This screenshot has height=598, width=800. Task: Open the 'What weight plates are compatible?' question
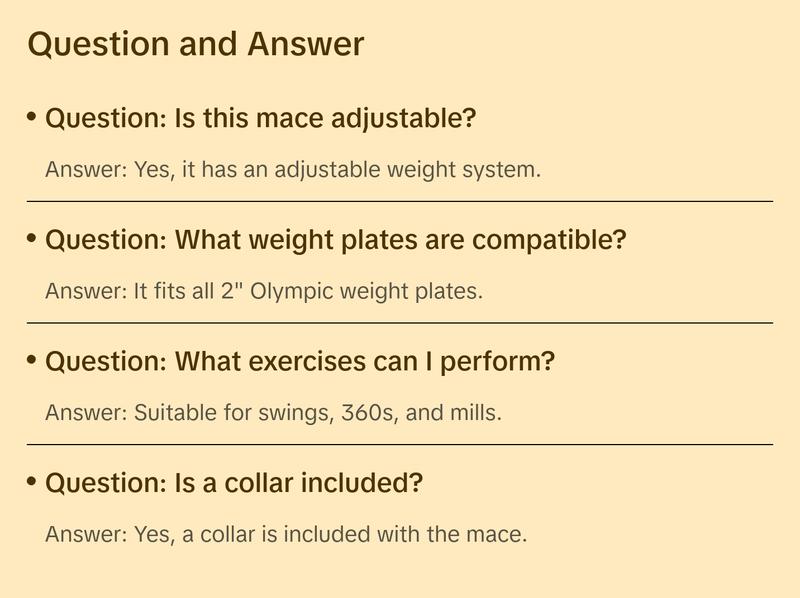(335, 241)
